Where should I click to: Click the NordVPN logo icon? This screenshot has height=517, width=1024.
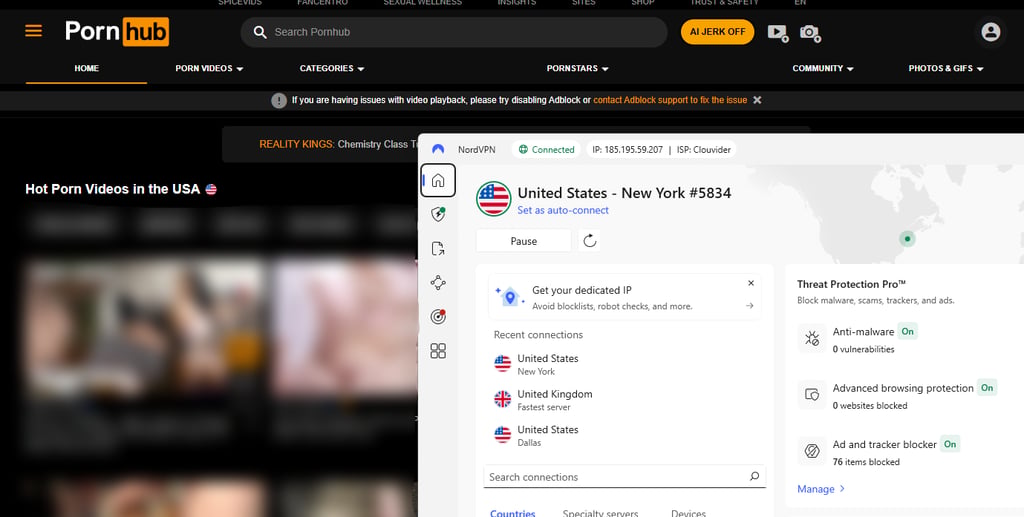(x=438, y=149)
